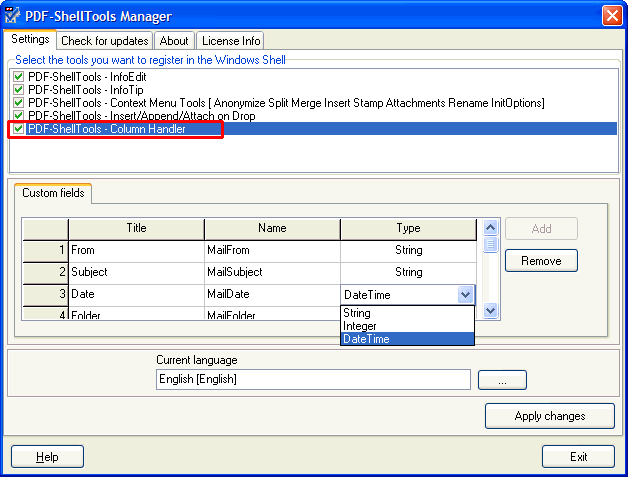Select the Custom fields tab
The image size is (628, 477).
tap(53, 193)
